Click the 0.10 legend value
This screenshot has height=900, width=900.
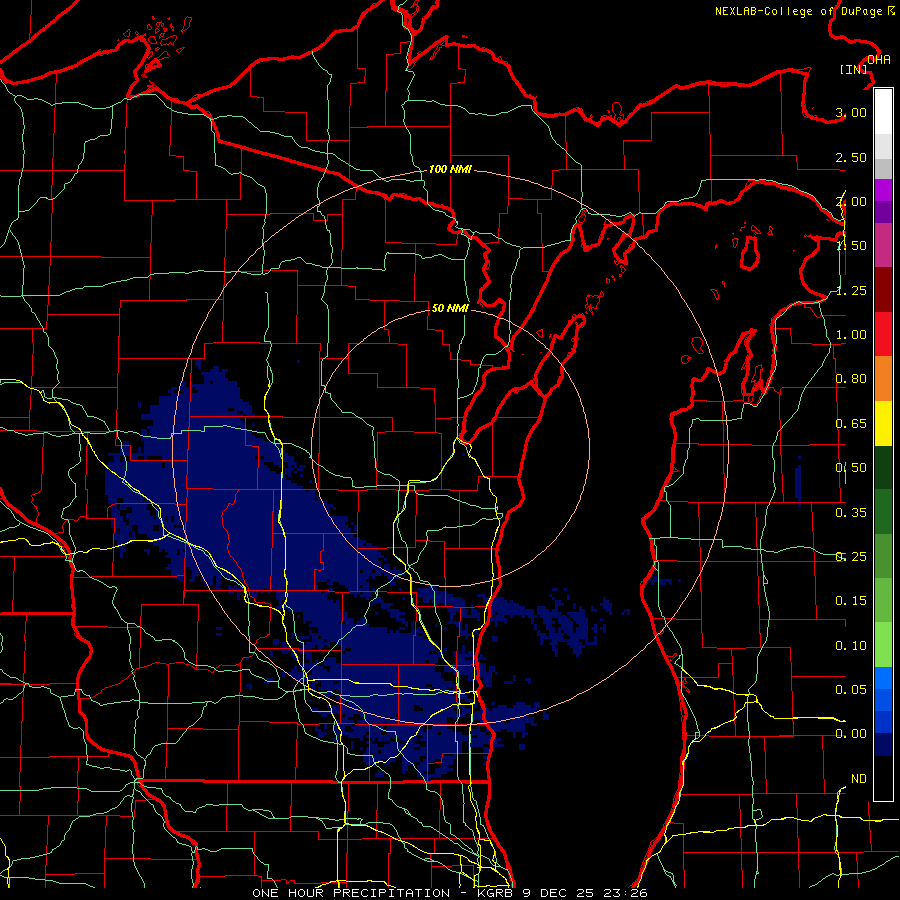(x=851, y=646)
